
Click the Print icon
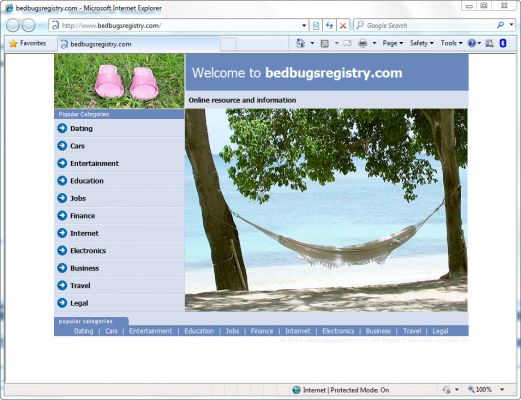(363, 43)
